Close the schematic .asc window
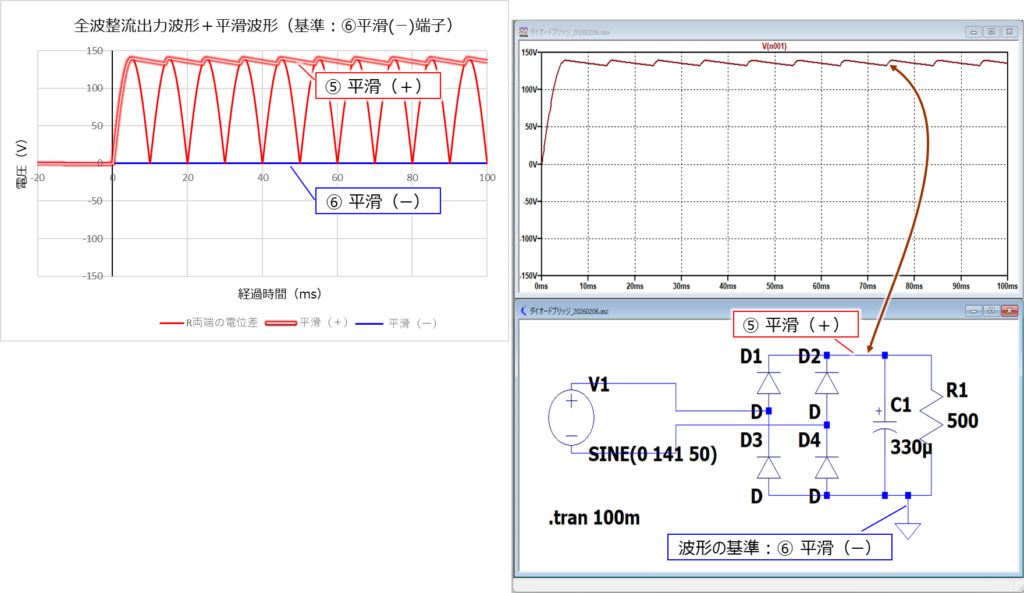The width and height of the screenshot is (1024, 593). click(1009, 309)
